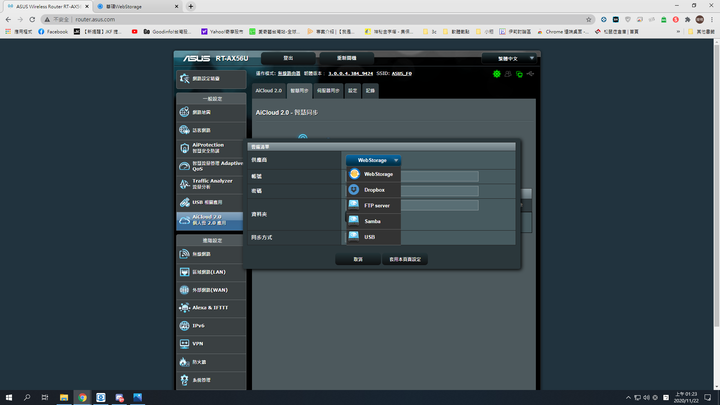
Task: Open the Facebook bookmark
Action: point(53,32)
